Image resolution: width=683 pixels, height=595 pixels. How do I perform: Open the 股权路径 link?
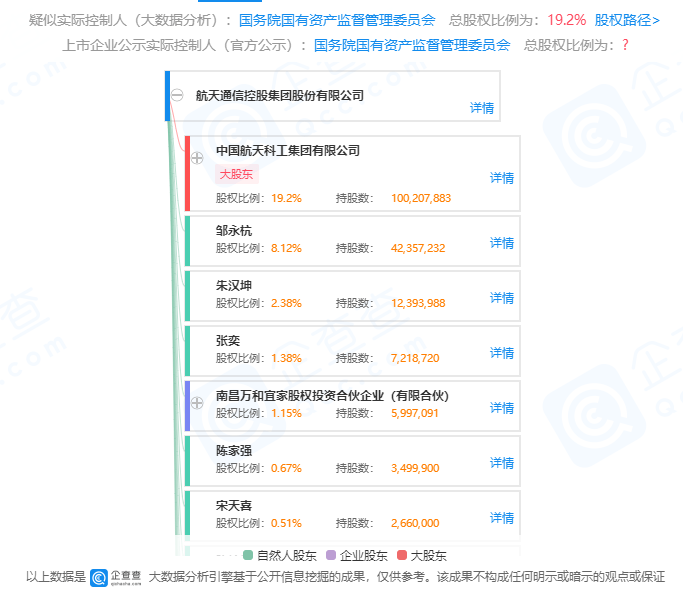(627, 19)
